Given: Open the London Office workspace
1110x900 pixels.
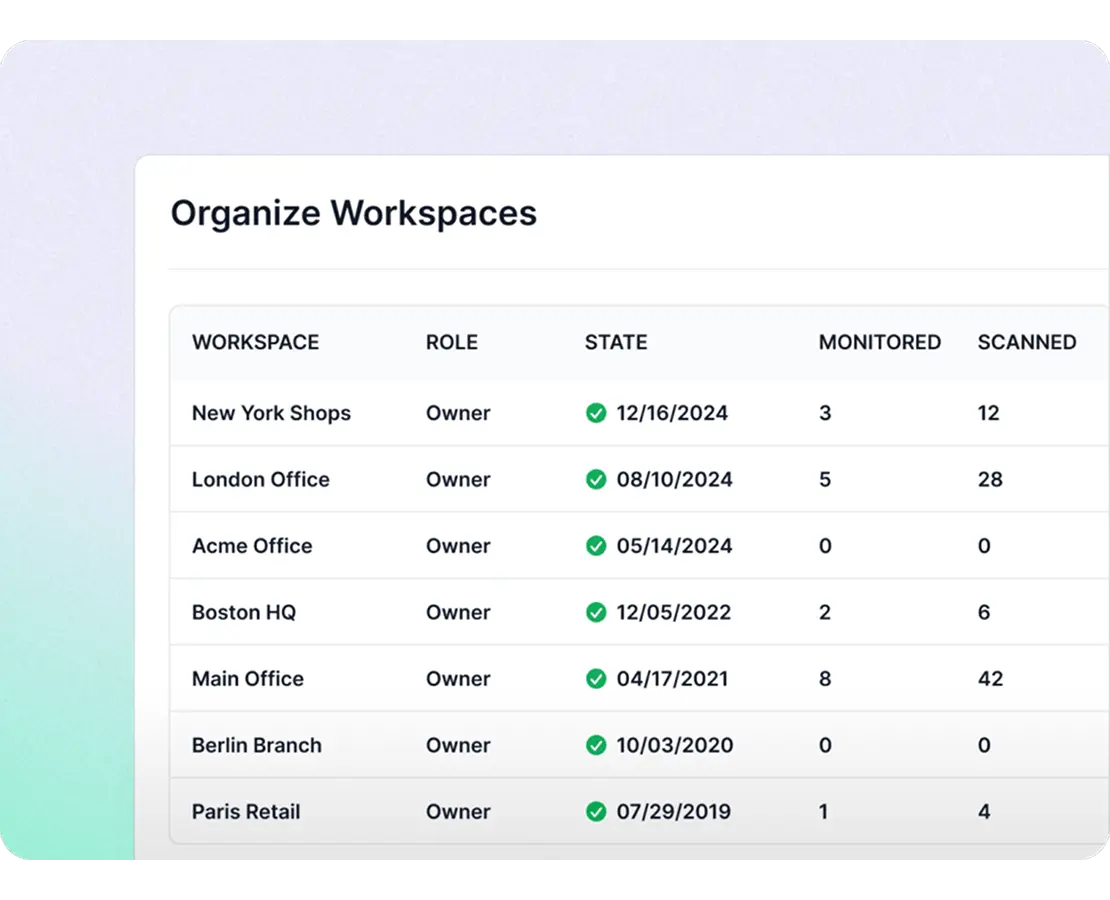Looking at the screenshot, I should click(261, 479).
